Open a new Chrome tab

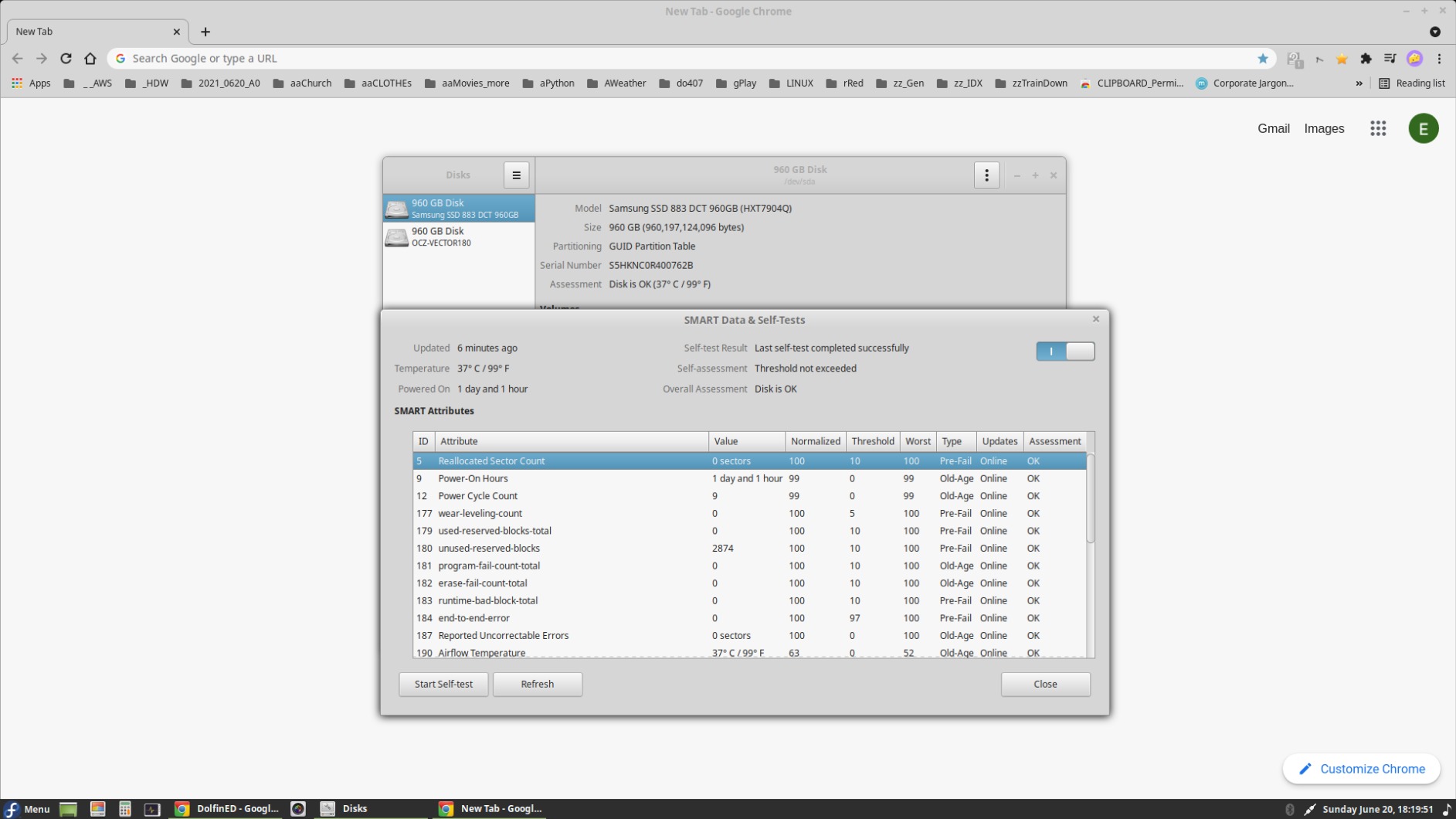[205, 32]
